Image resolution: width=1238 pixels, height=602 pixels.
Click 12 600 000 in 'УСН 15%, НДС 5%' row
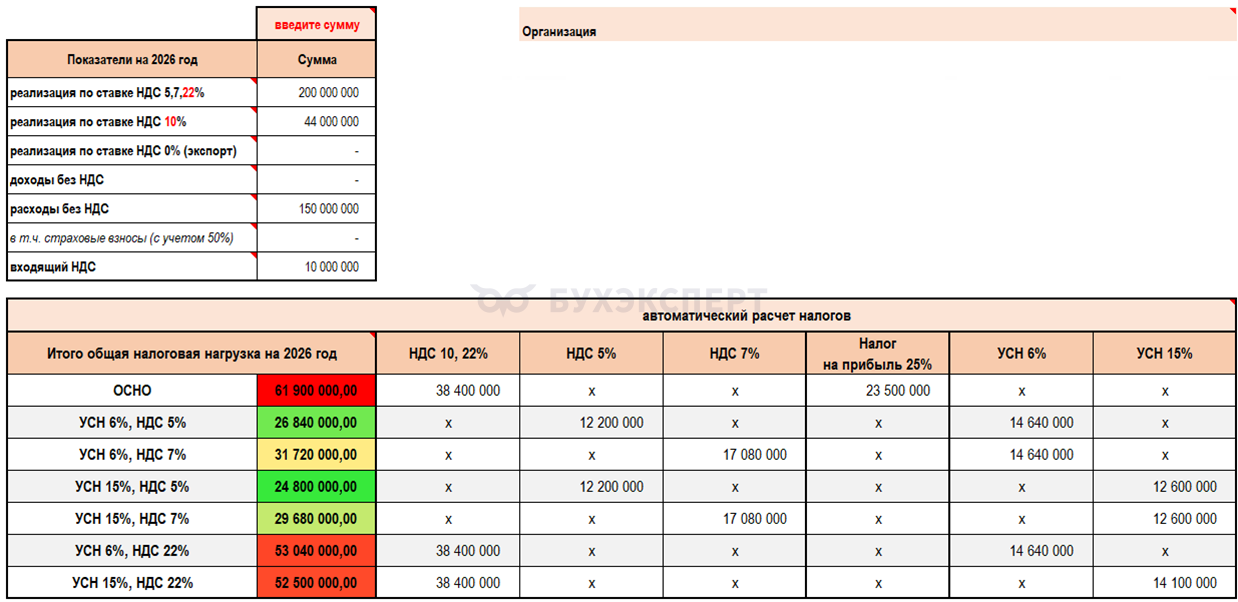1165,487
